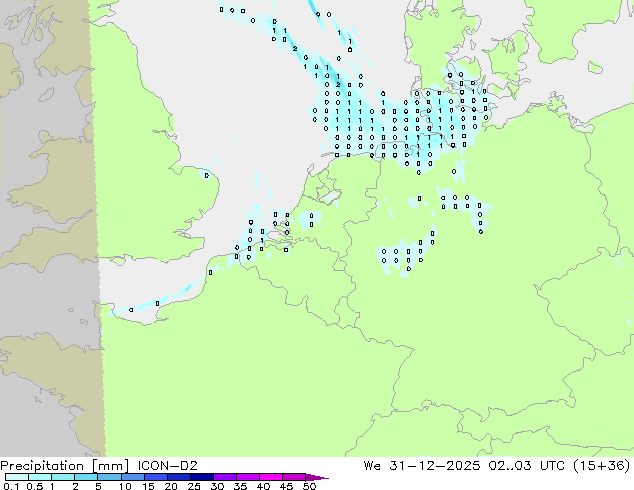Viewport: 634px width, 490px height.
Task: Click the 25–30 mm navy legend swatch
Action: pos(201,477)
